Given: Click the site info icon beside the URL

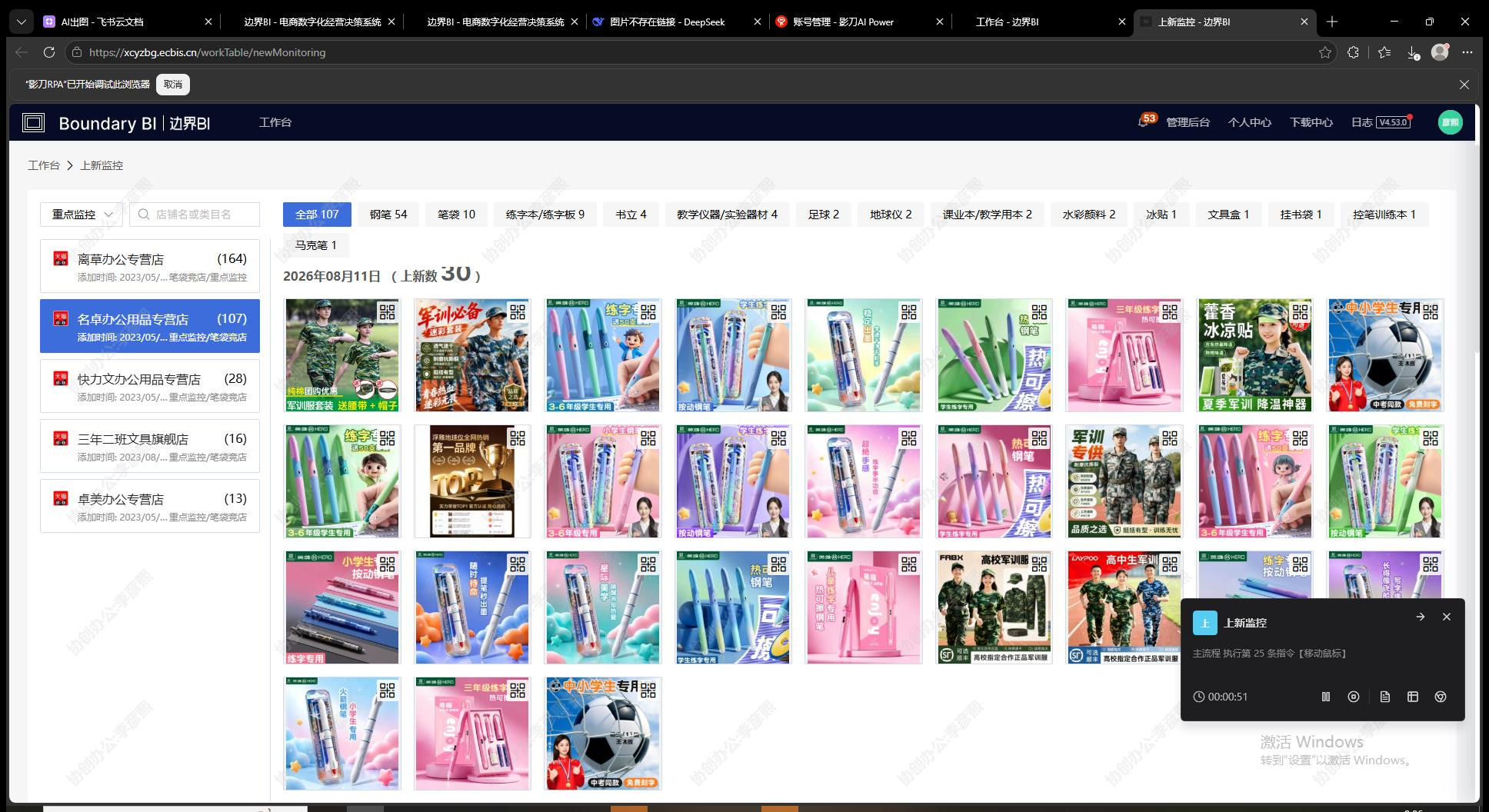Looking at the screenshot, I should (75, 52).
